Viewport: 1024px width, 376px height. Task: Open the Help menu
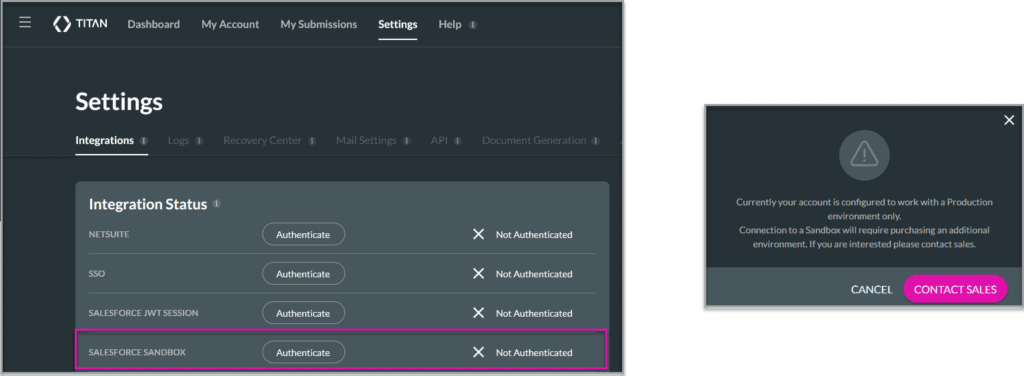tap(450, 24)
